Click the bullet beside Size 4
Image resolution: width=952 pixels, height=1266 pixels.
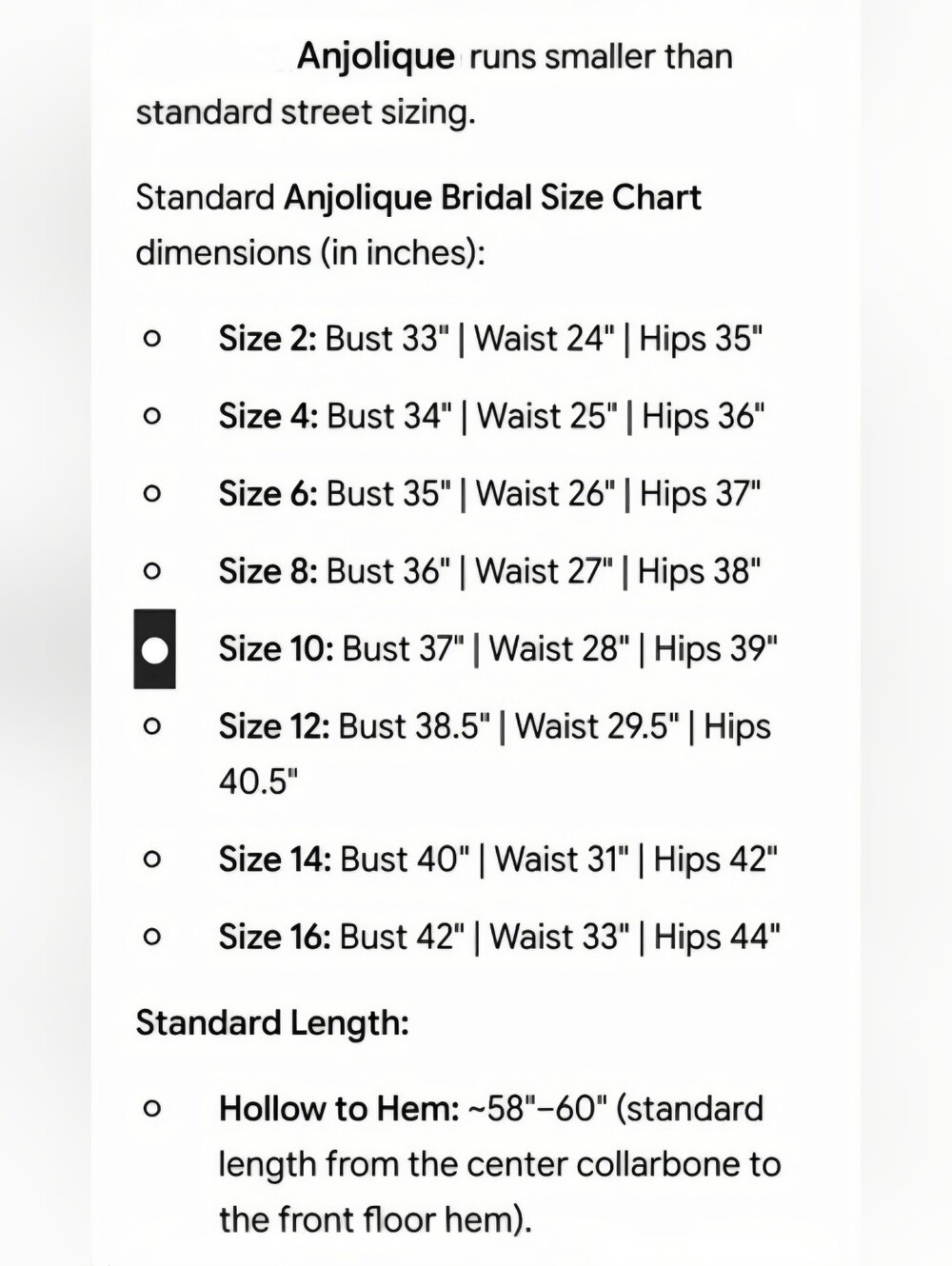pyautogui.click(x=151, y=416)
